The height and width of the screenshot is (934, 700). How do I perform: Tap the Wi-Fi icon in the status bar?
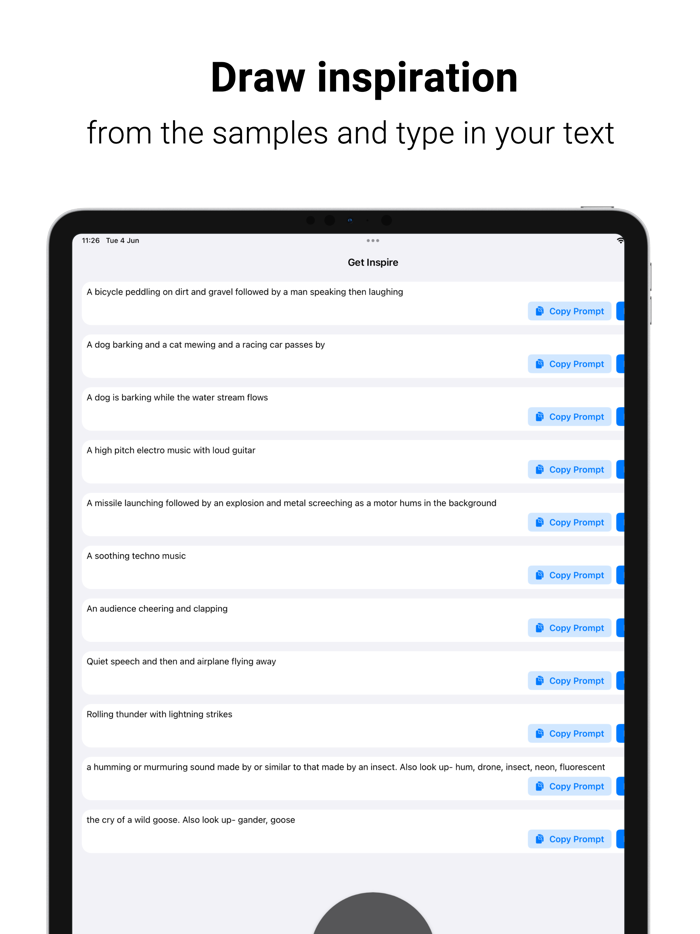pos(618,240)
